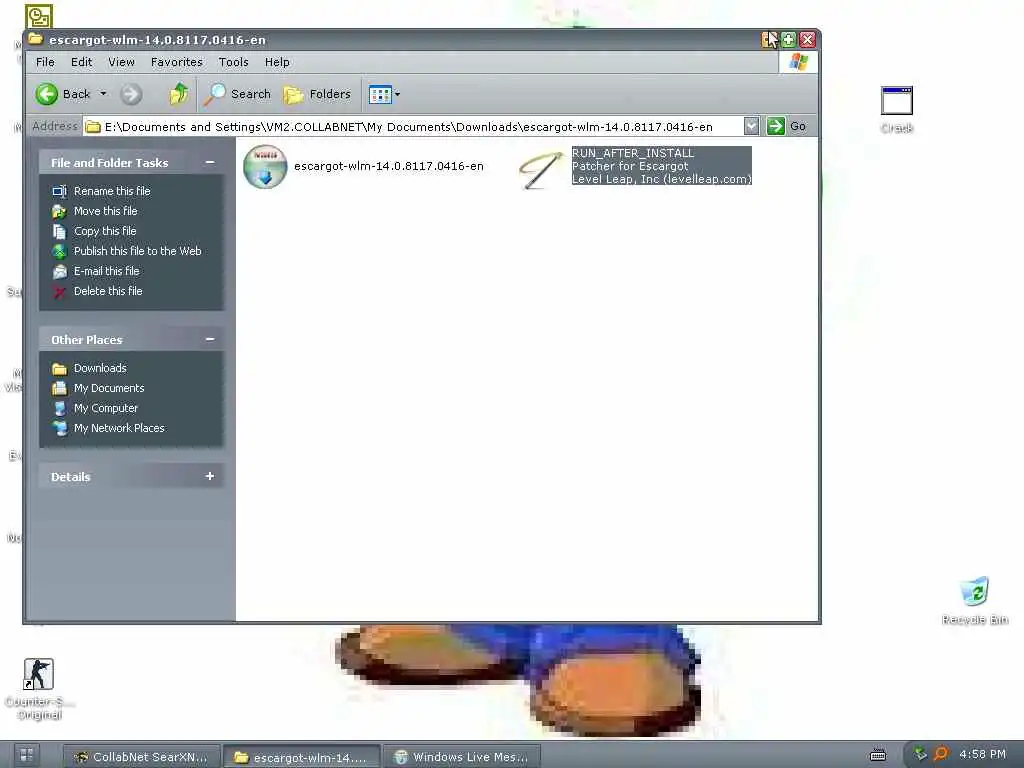1024x768 pixels.
Task: Expand the address bar dropdown arrow
Action: (752, 126)
